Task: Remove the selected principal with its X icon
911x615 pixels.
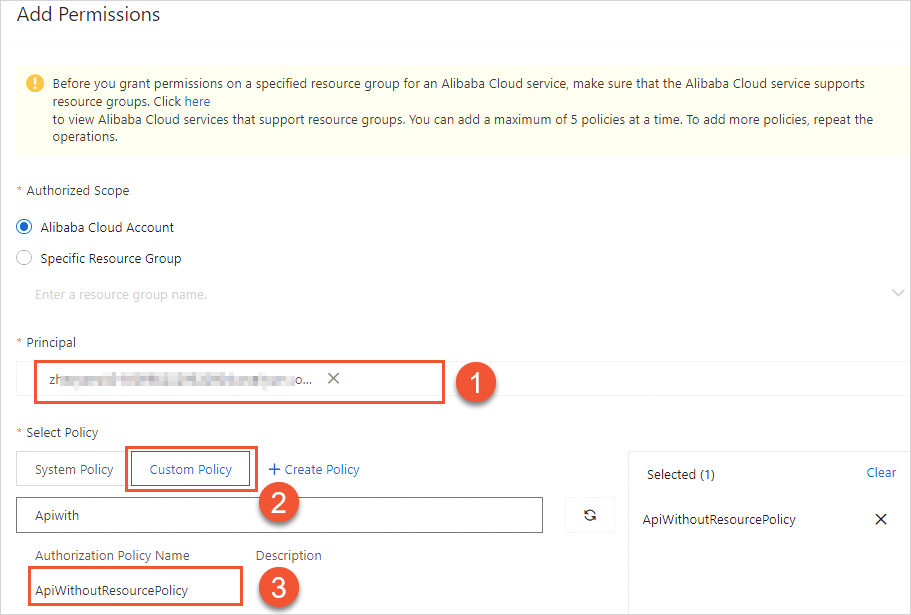Action: click(334, 379)
